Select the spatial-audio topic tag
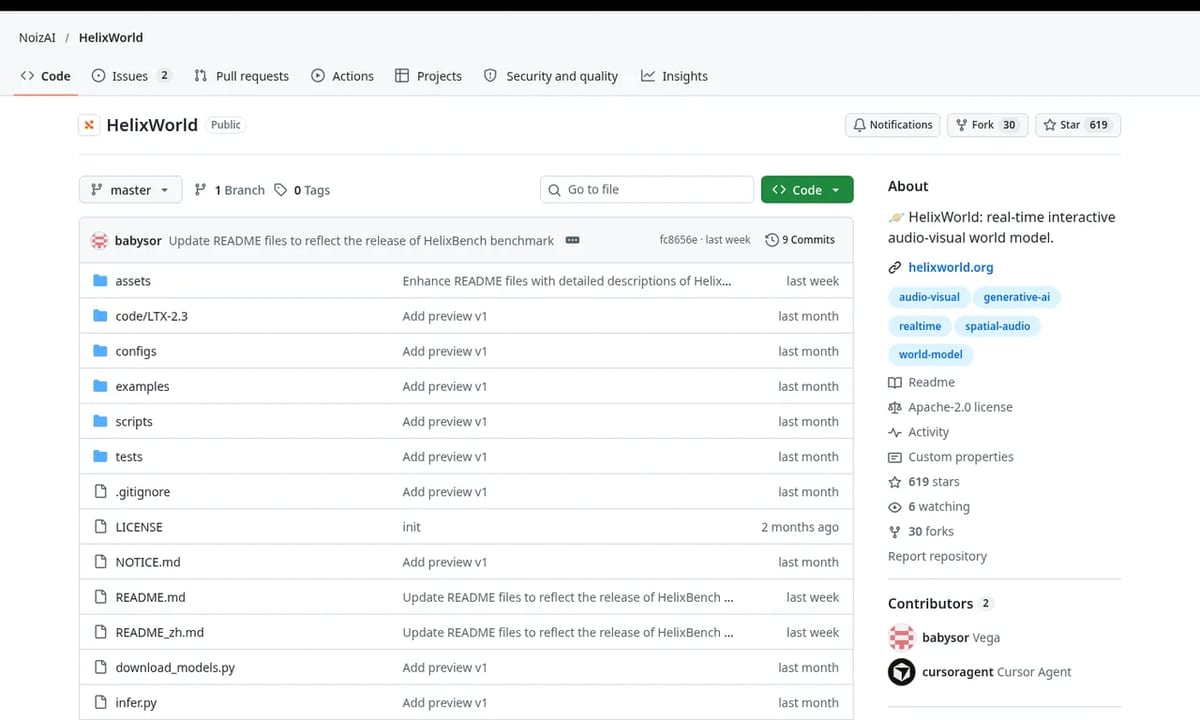1200x720 pixels. pyautogui.click(x=998, y=326)
